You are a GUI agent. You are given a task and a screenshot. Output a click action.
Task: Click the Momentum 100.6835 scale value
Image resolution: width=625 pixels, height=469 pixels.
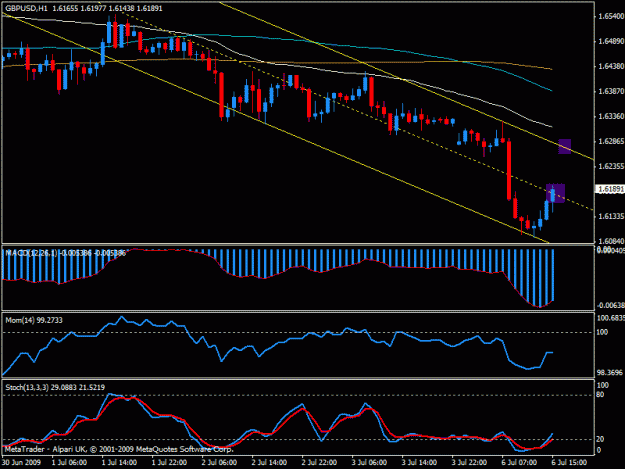pos(611,318)
